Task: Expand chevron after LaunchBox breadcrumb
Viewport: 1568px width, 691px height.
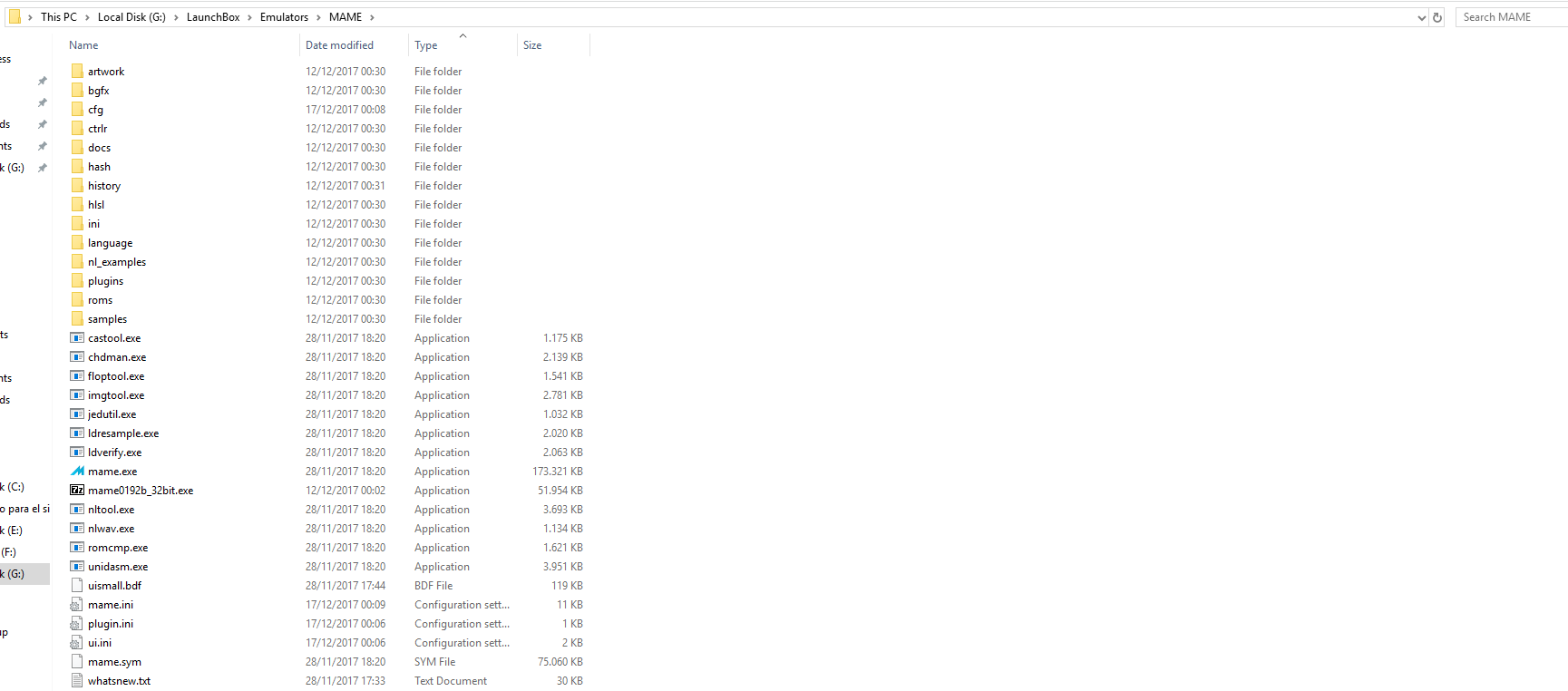Action: 249,17
